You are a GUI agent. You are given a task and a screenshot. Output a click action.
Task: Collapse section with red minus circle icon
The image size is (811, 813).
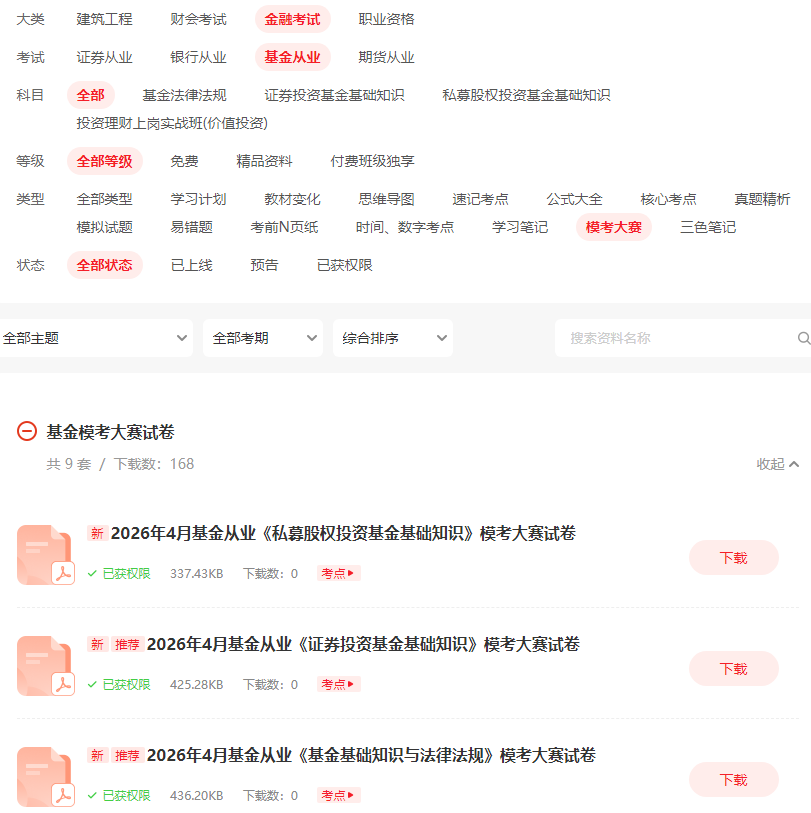27,432
